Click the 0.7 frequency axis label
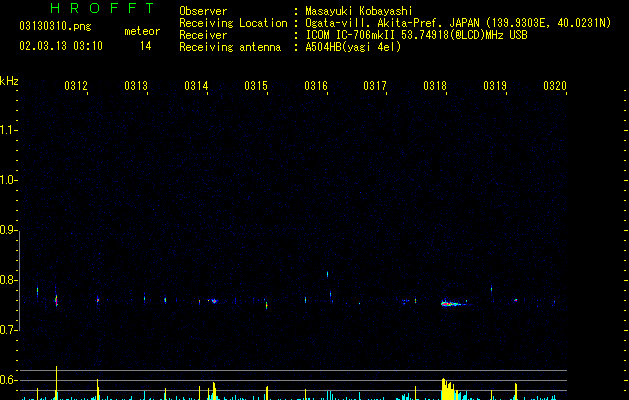629x400 pixels. coord(8,330)
